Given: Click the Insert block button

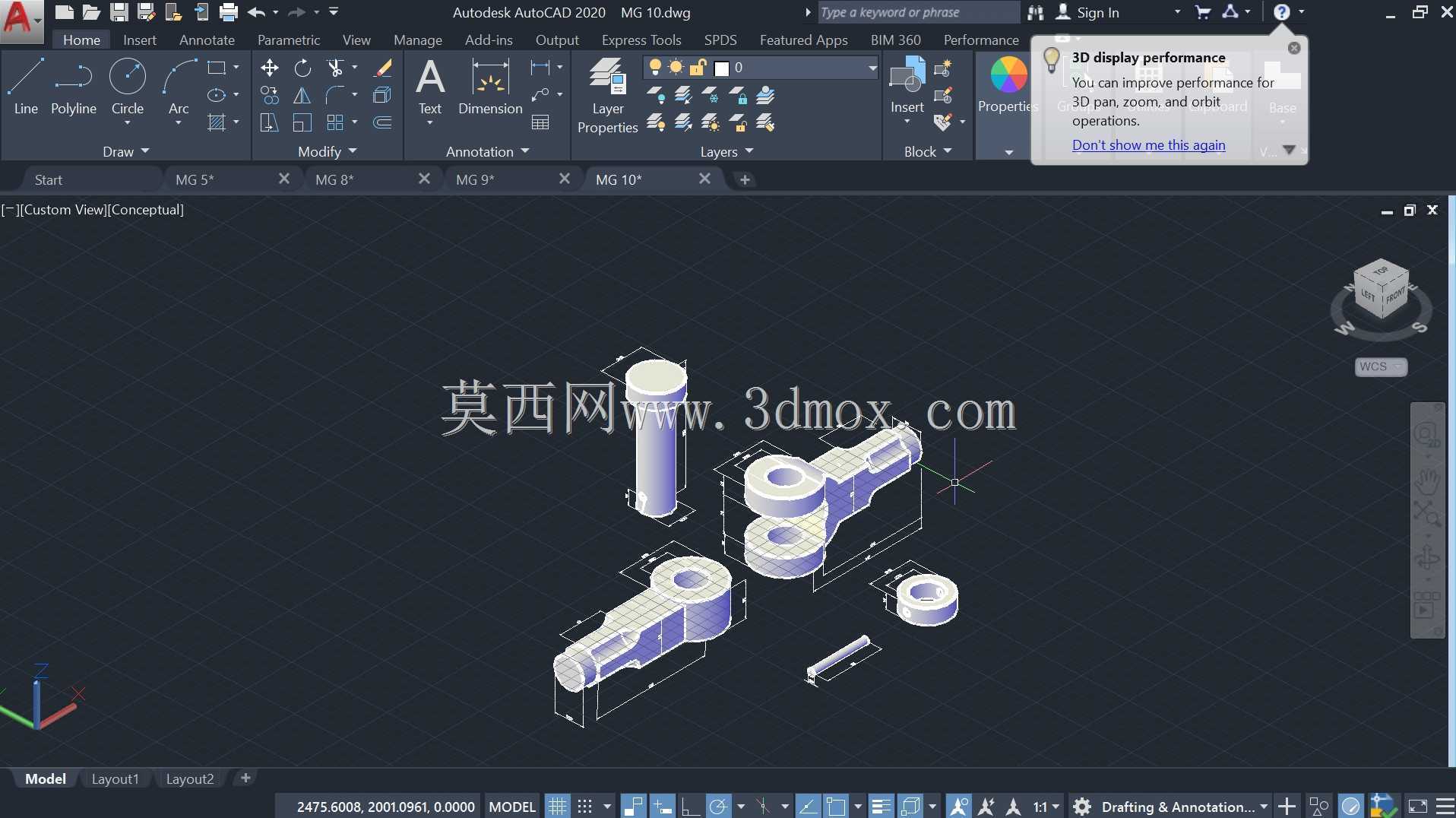Looking at the screenshot, I should click(907, 85).
